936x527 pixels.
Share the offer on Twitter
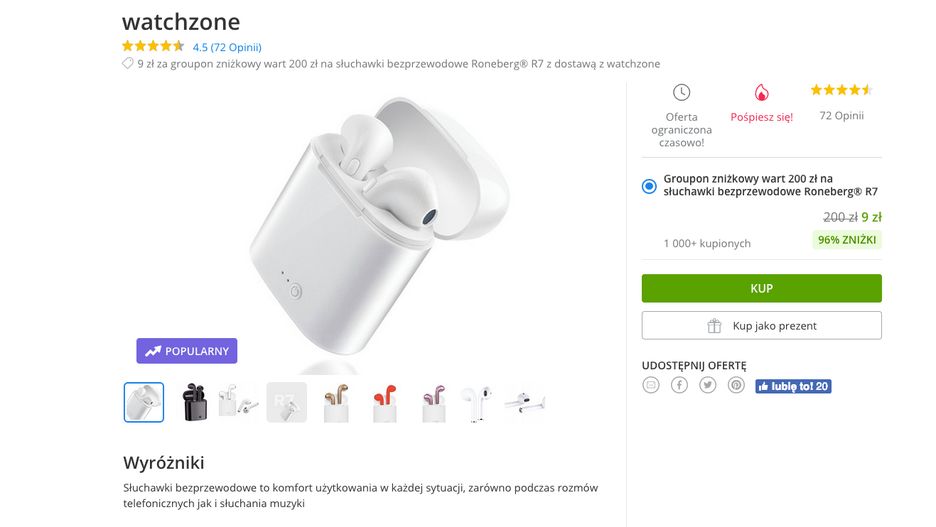708,385
